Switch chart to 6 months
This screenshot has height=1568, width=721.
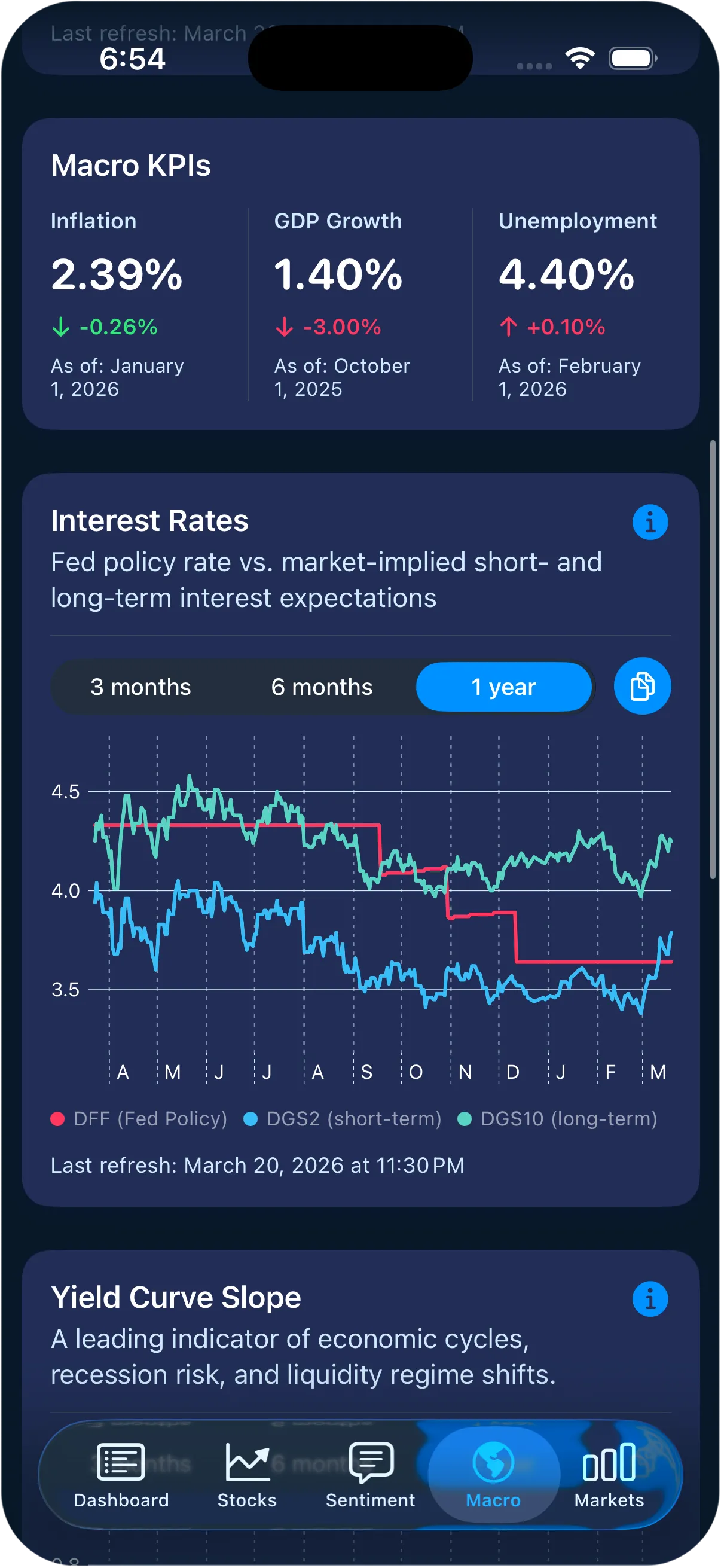[x=322, y=687]
